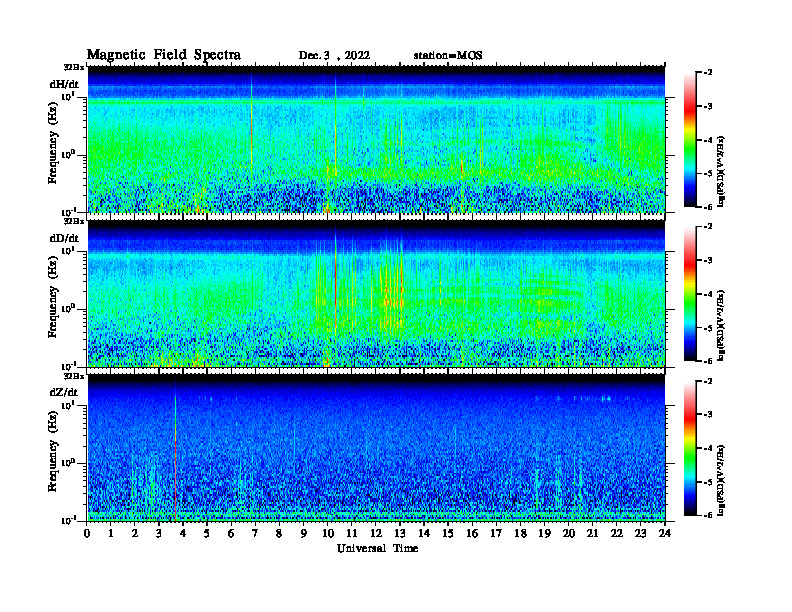Screen dimensions: 792x612
Task: Click the date text "Dec. 3 , 2022"
Action: (334, 56)
